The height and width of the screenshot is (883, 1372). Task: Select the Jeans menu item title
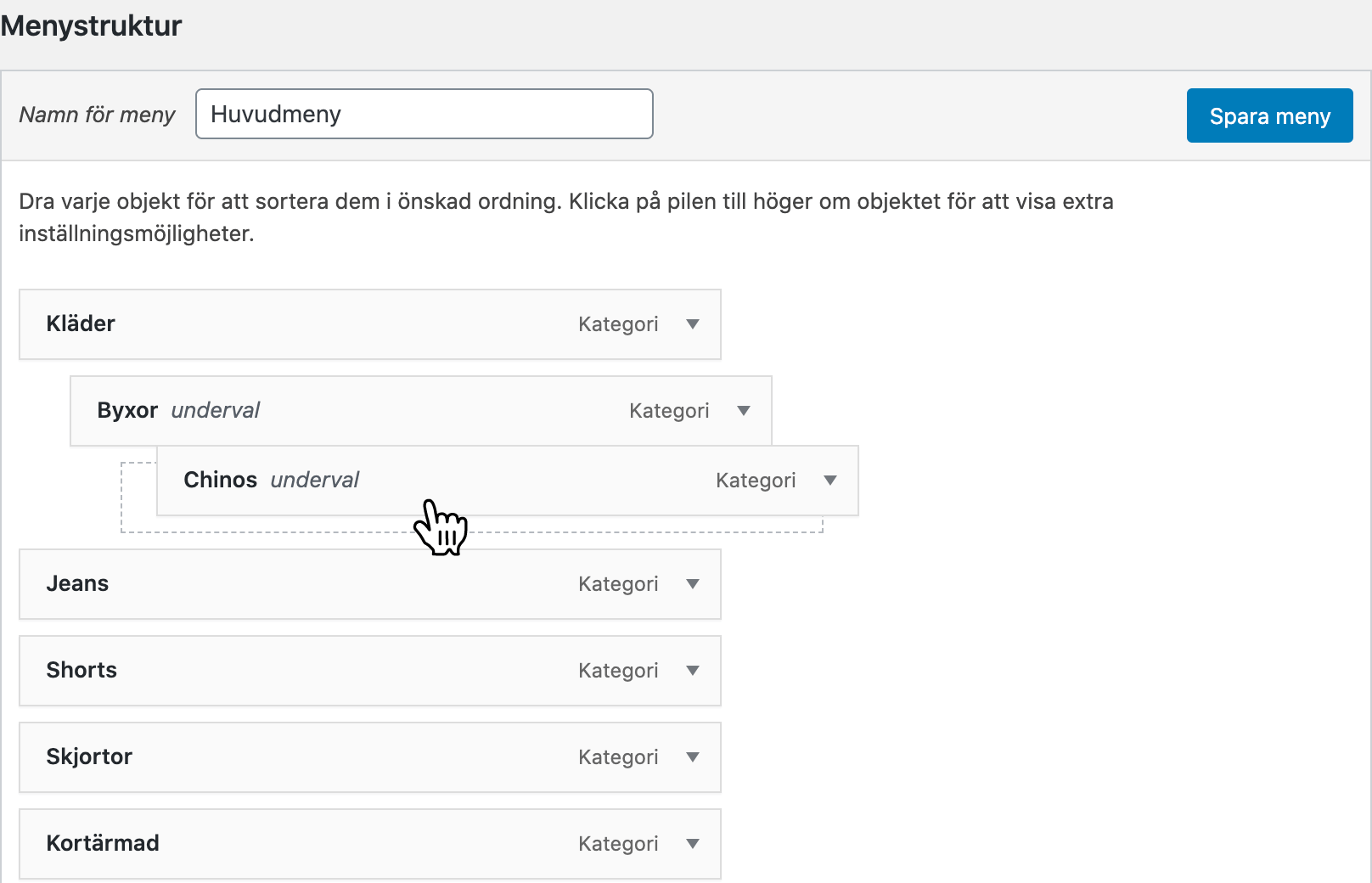[x=77, y=583]
